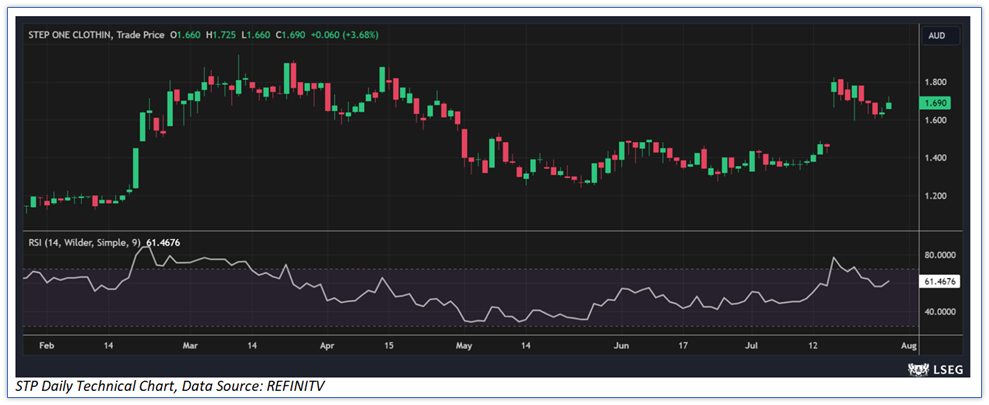Click the close value C1.690

click(x=290, y=35)
